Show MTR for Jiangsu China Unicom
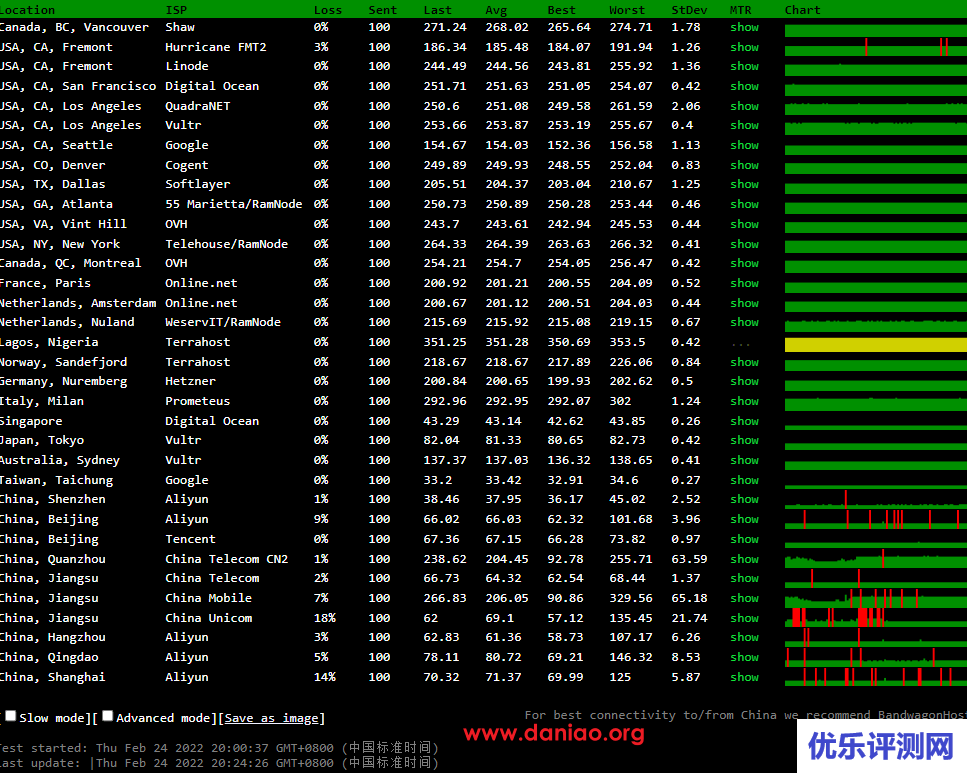This screenshot has height=773, width=967. [744, 618]
